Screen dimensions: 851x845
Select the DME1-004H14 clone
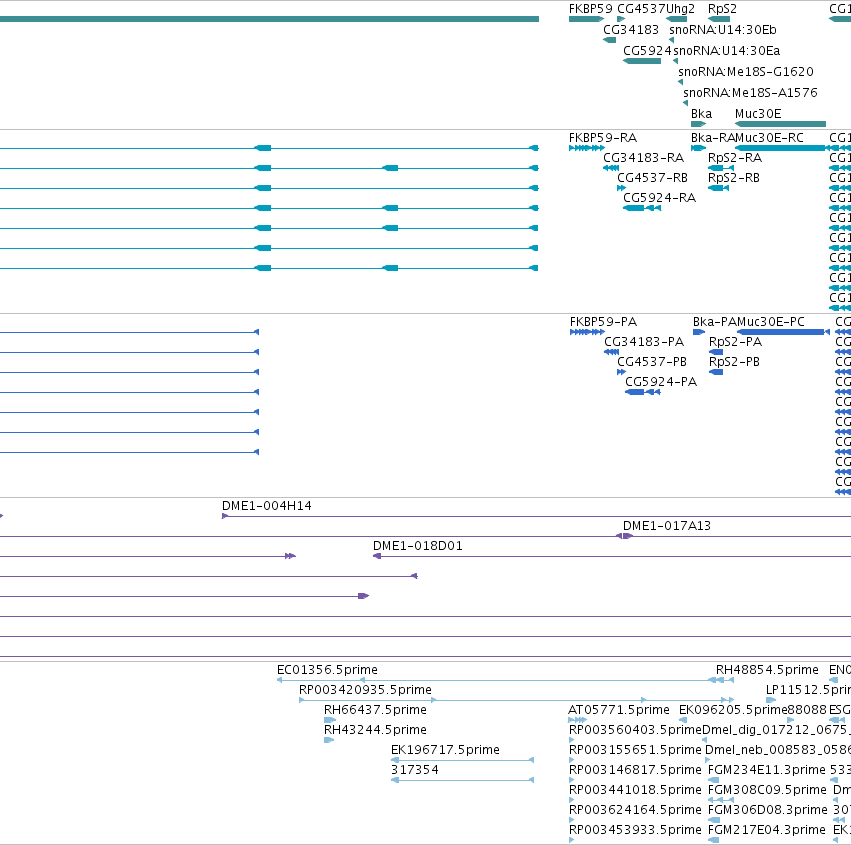(536, 516)
